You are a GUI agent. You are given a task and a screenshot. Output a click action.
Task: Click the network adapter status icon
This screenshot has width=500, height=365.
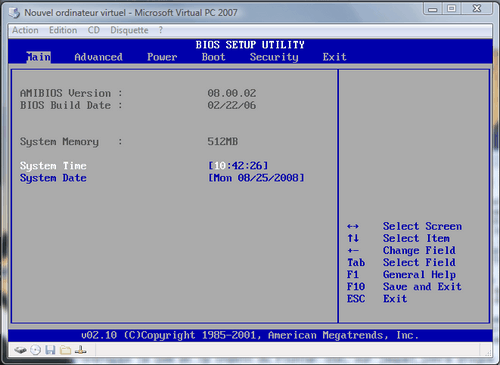coord(80,350)
